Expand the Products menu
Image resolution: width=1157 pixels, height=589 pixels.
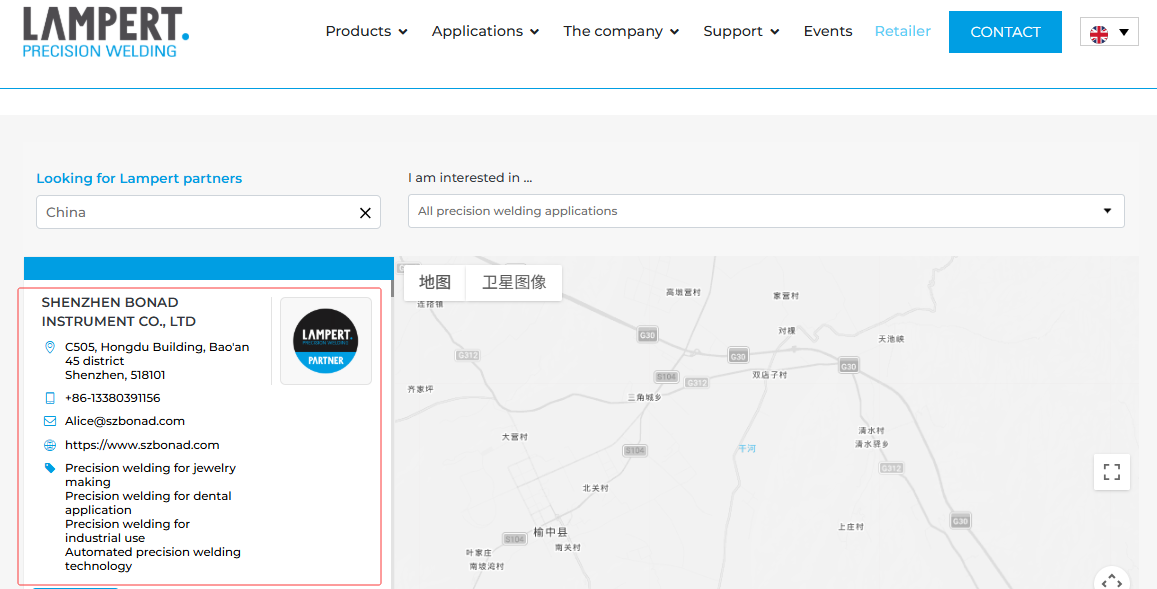[366, 31]
